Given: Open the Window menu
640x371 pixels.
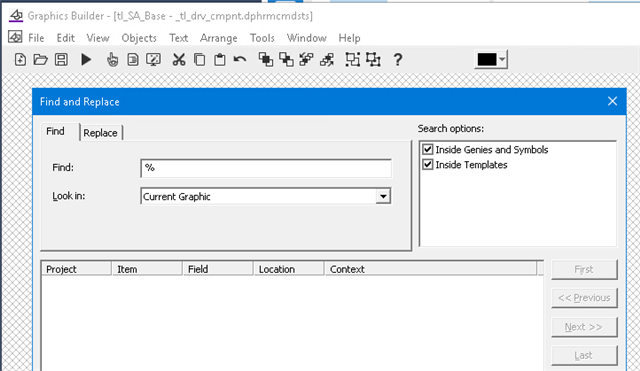Looking at the screenshot, I should point(307,38).
